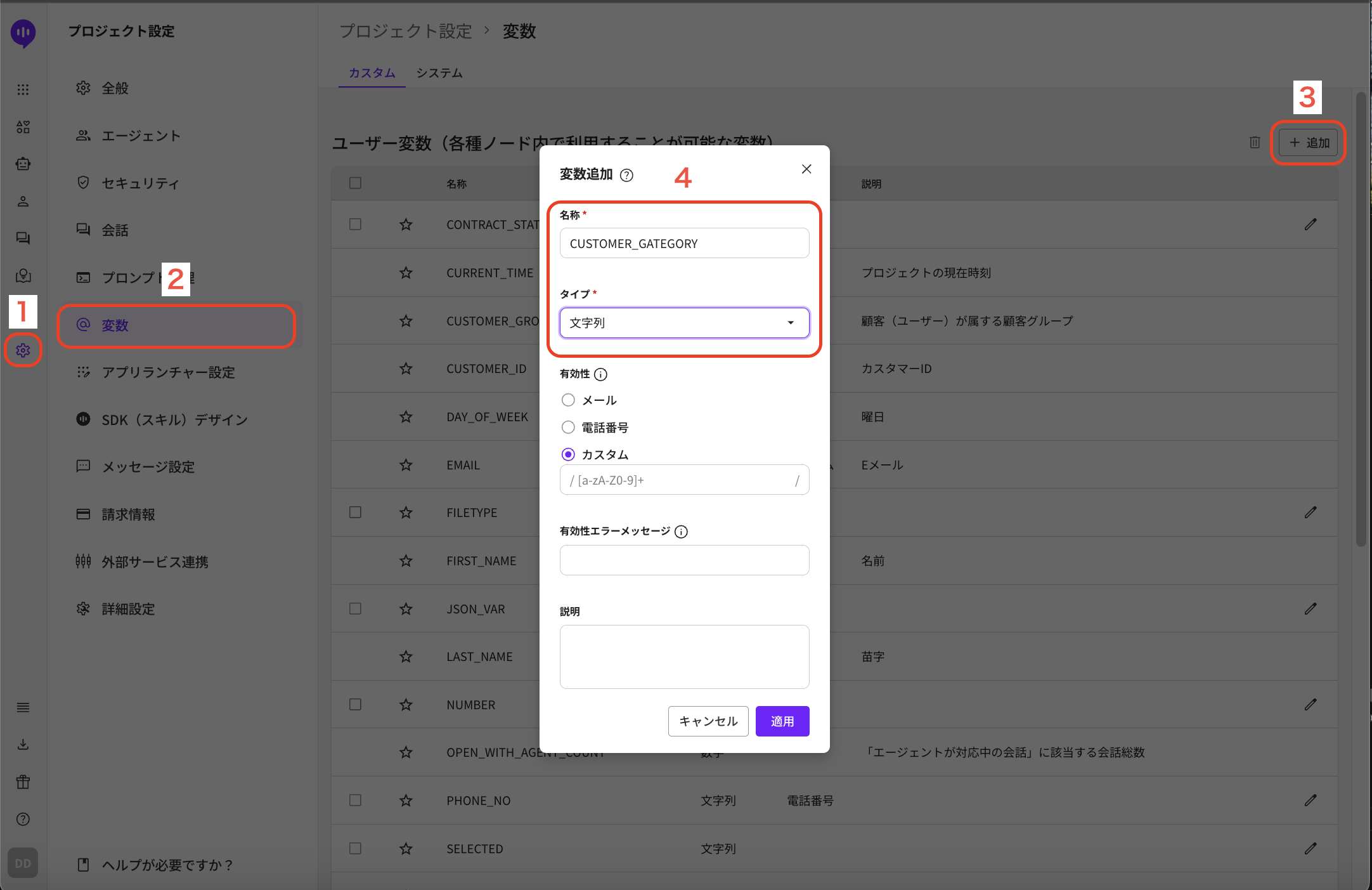This screenshot has width=1372, height=890.
Task: Open 外部サービス連携 in settings menu
Action: pos(155,562)
